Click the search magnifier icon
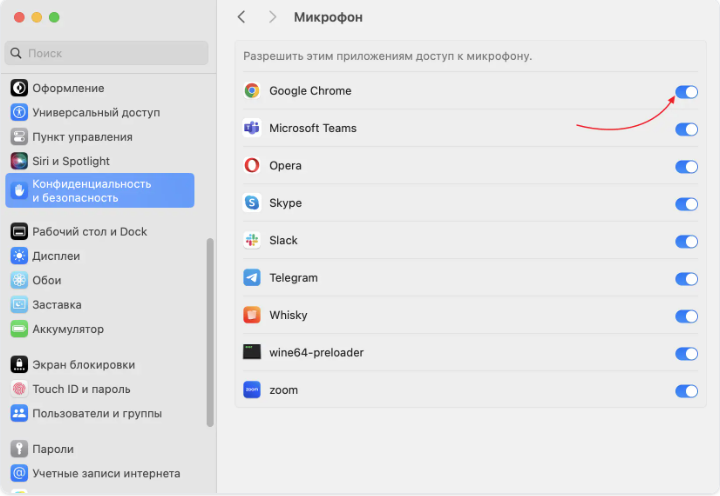Screen dimensions: 720x496 pos(16,53)
